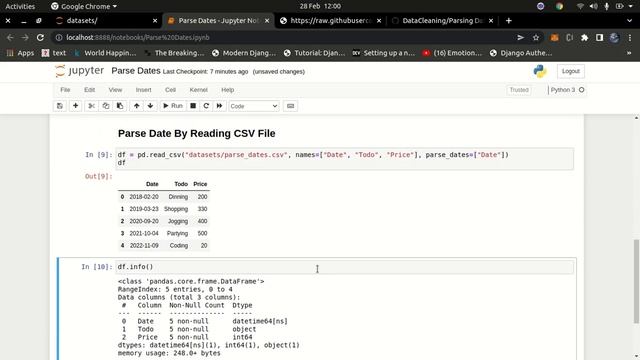This screenshot has width=640, height=360.
Task: Move selected cell down arrow
Action: pos(150,106)
